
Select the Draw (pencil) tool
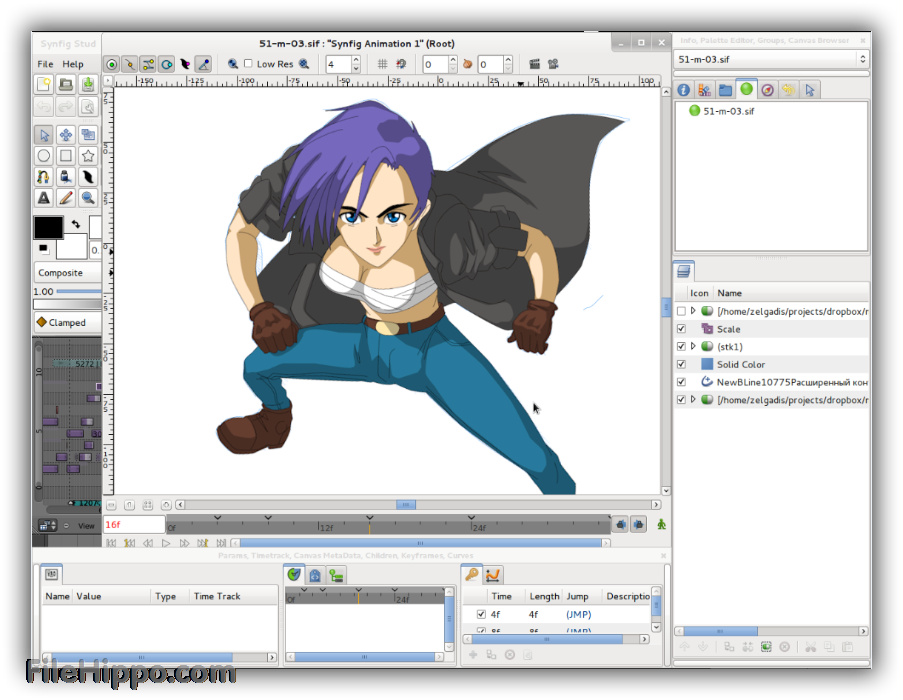point(66,199)
